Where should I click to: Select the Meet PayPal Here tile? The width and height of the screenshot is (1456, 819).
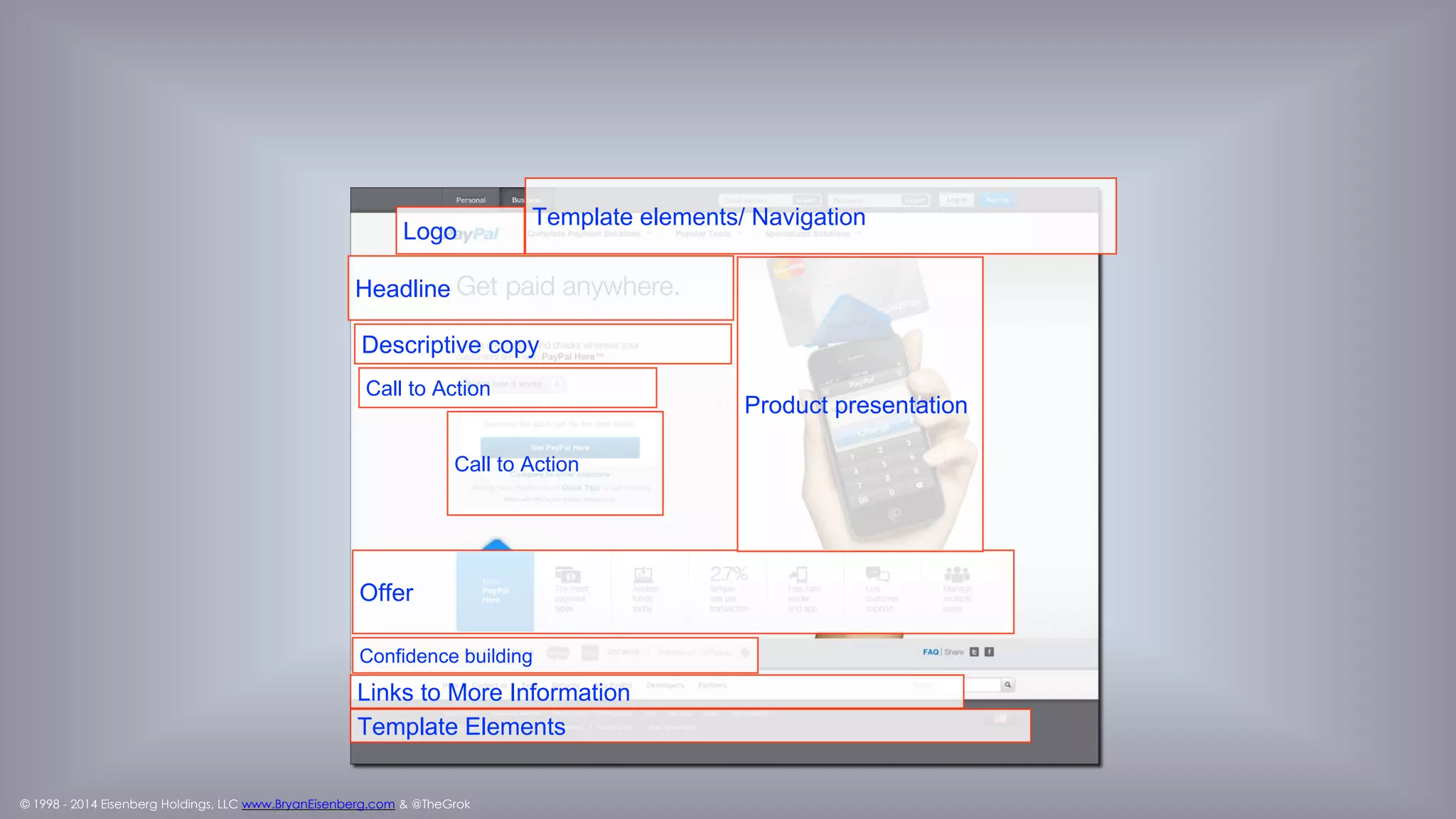495,591
